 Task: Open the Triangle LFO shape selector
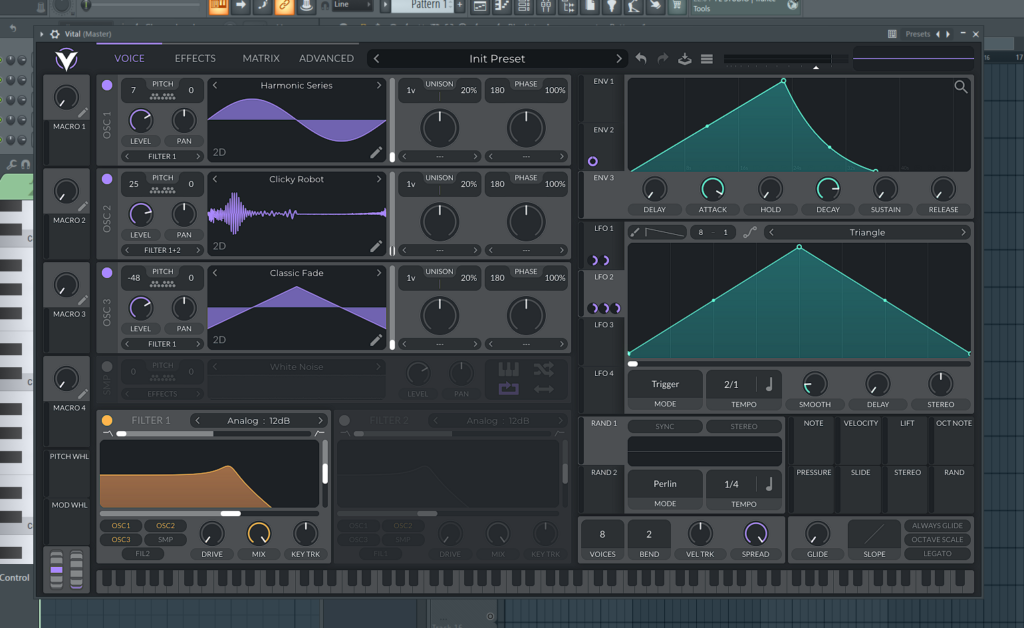867,232
